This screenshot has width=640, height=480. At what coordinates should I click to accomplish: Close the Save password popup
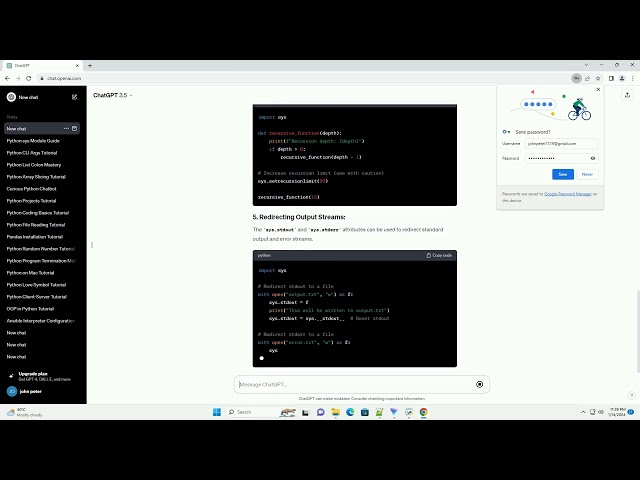pyautogui.click(x=598, y=89)
